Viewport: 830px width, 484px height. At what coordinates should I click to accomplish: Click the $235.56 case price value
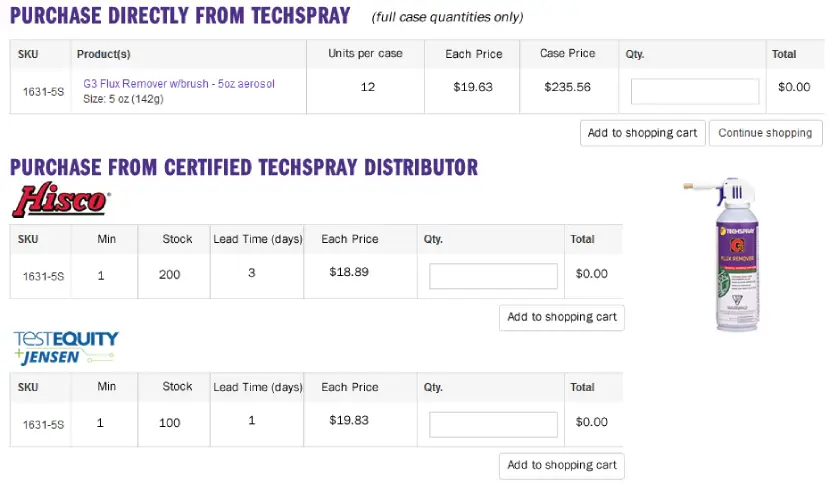pos(567,87)
